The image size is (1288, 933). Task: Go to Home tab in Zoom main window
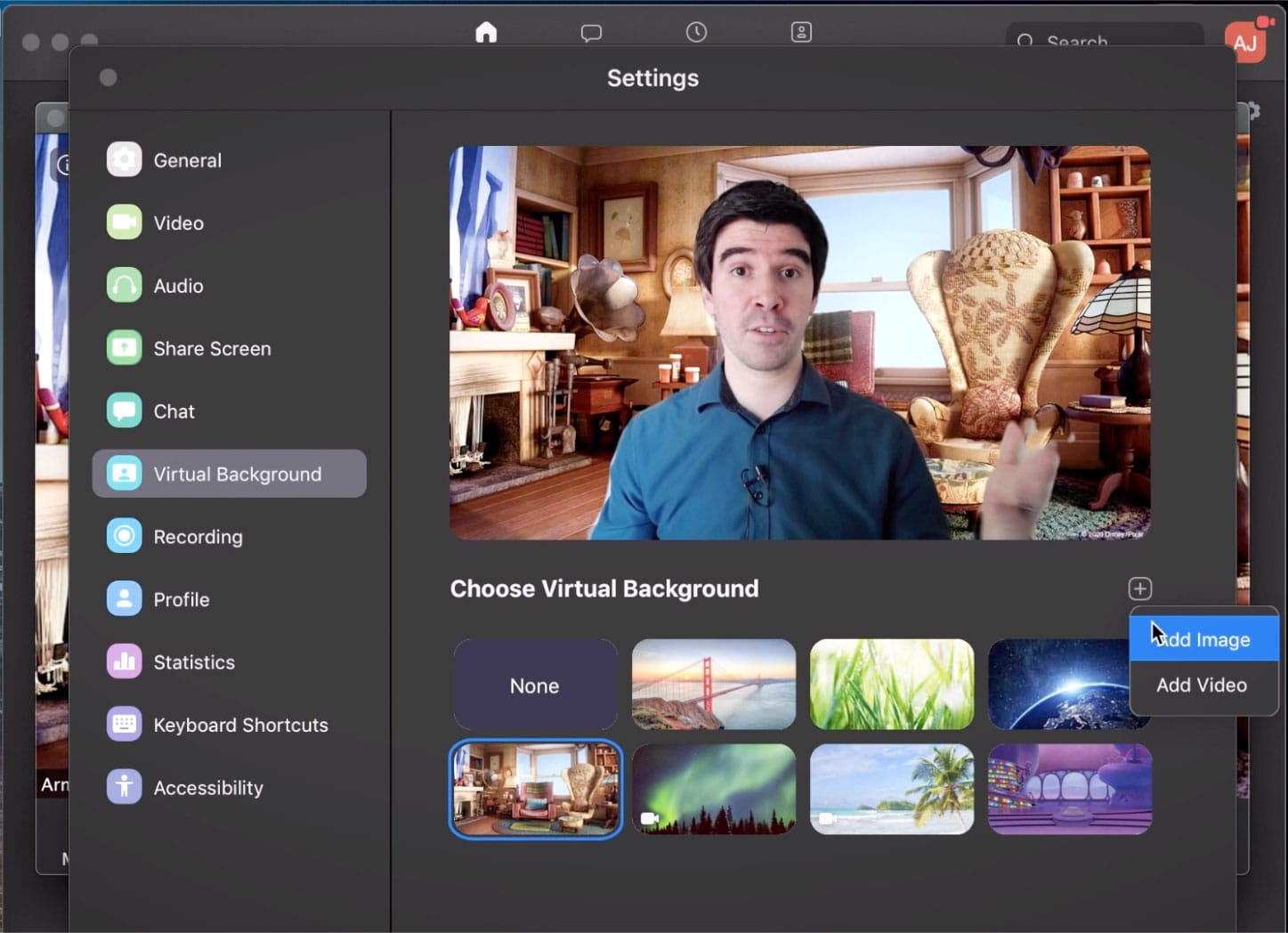click(486, 32)
